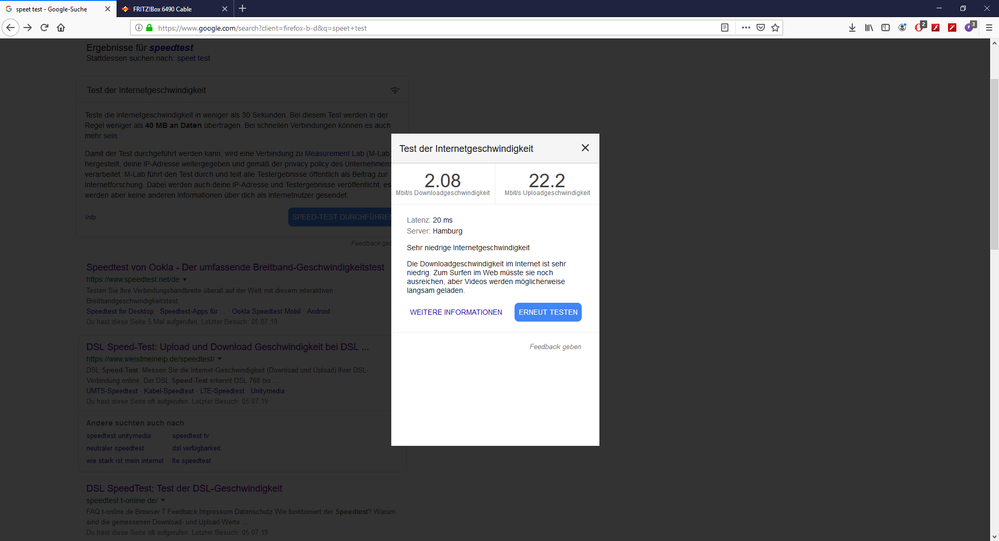Search for 'neutraler speedtest' suggestion
The height and width of the screenshot is (541, 999).
pos(115,448)
